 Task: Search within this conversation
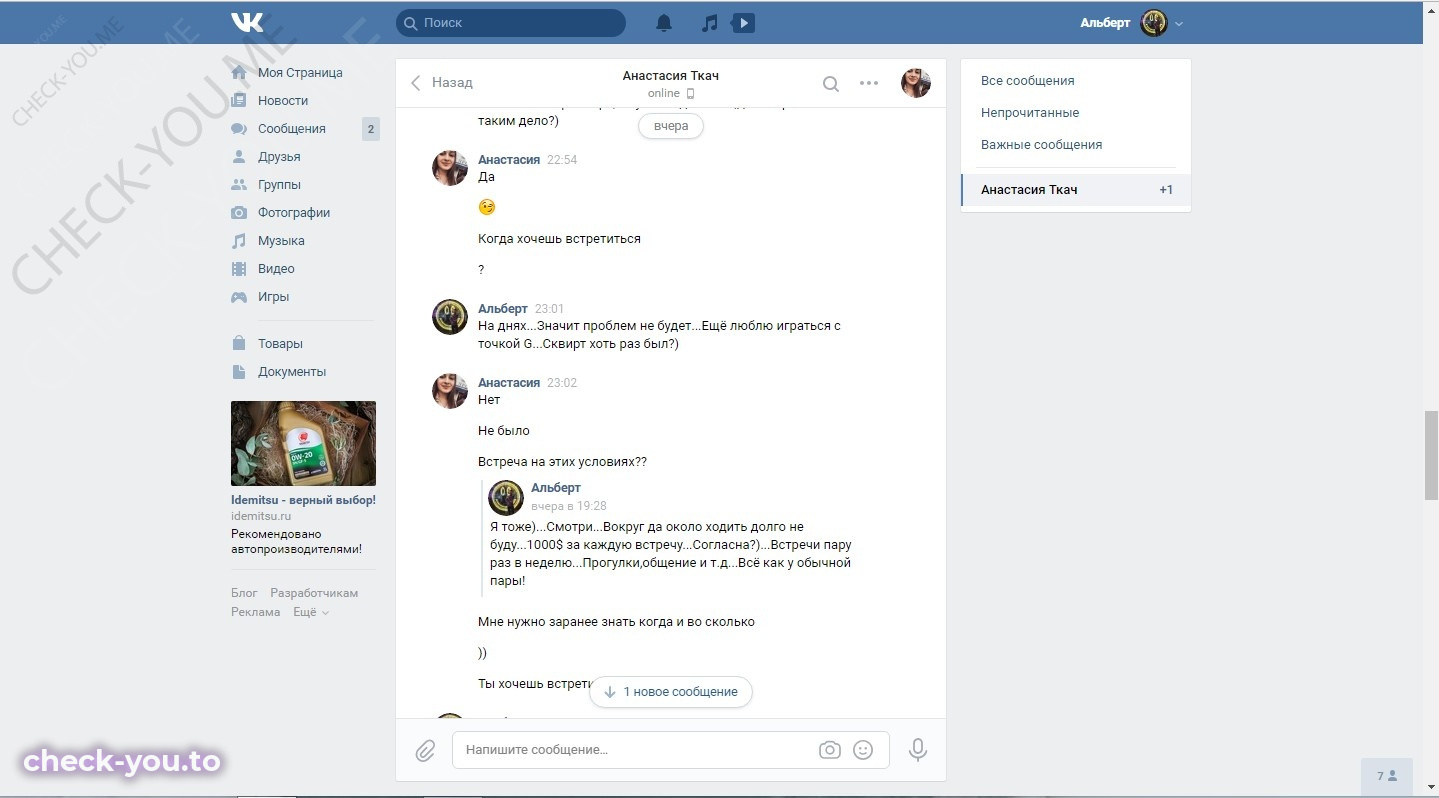click(830, 84)
